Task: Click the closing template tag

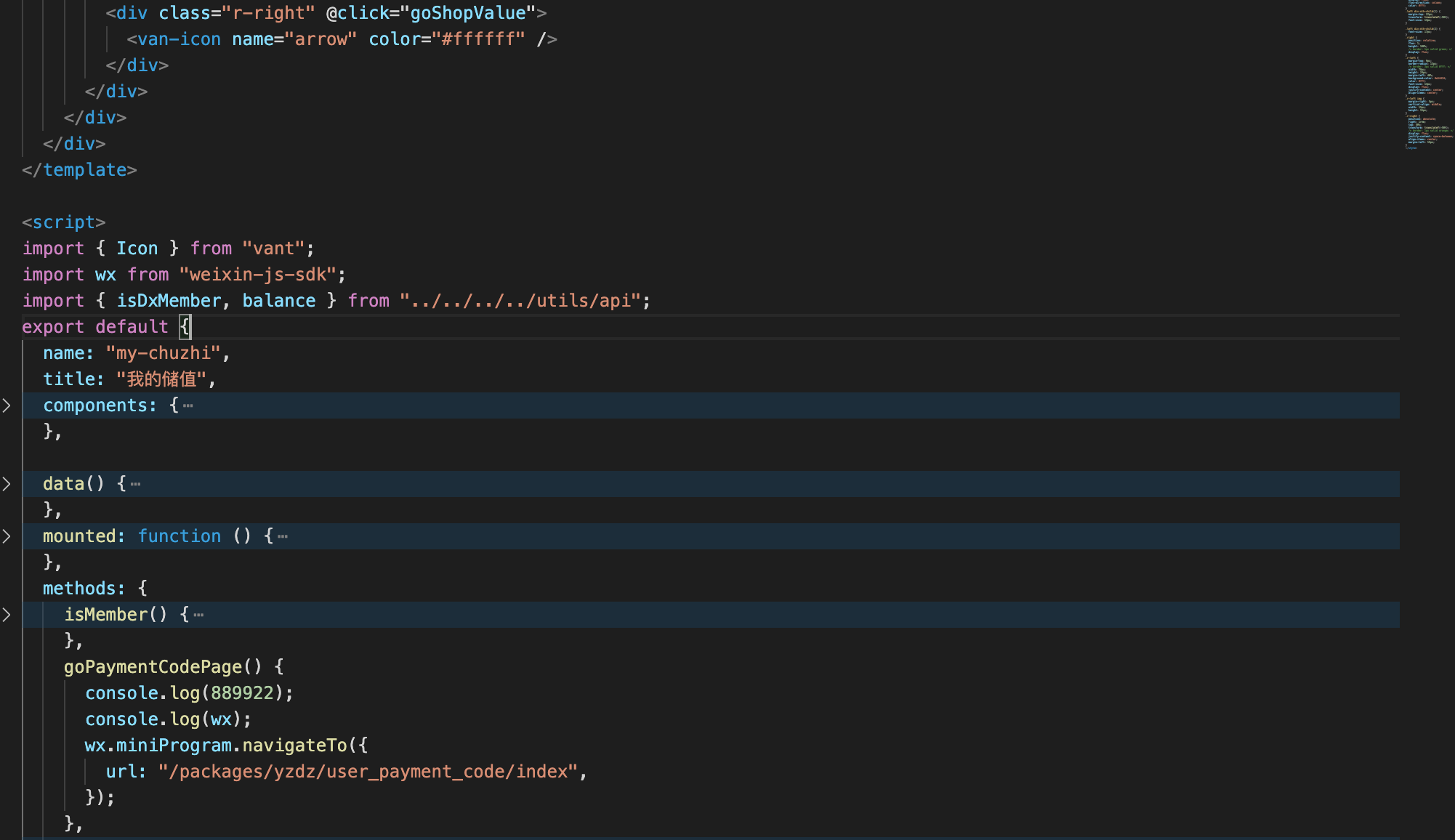Action: click(80, 170)
